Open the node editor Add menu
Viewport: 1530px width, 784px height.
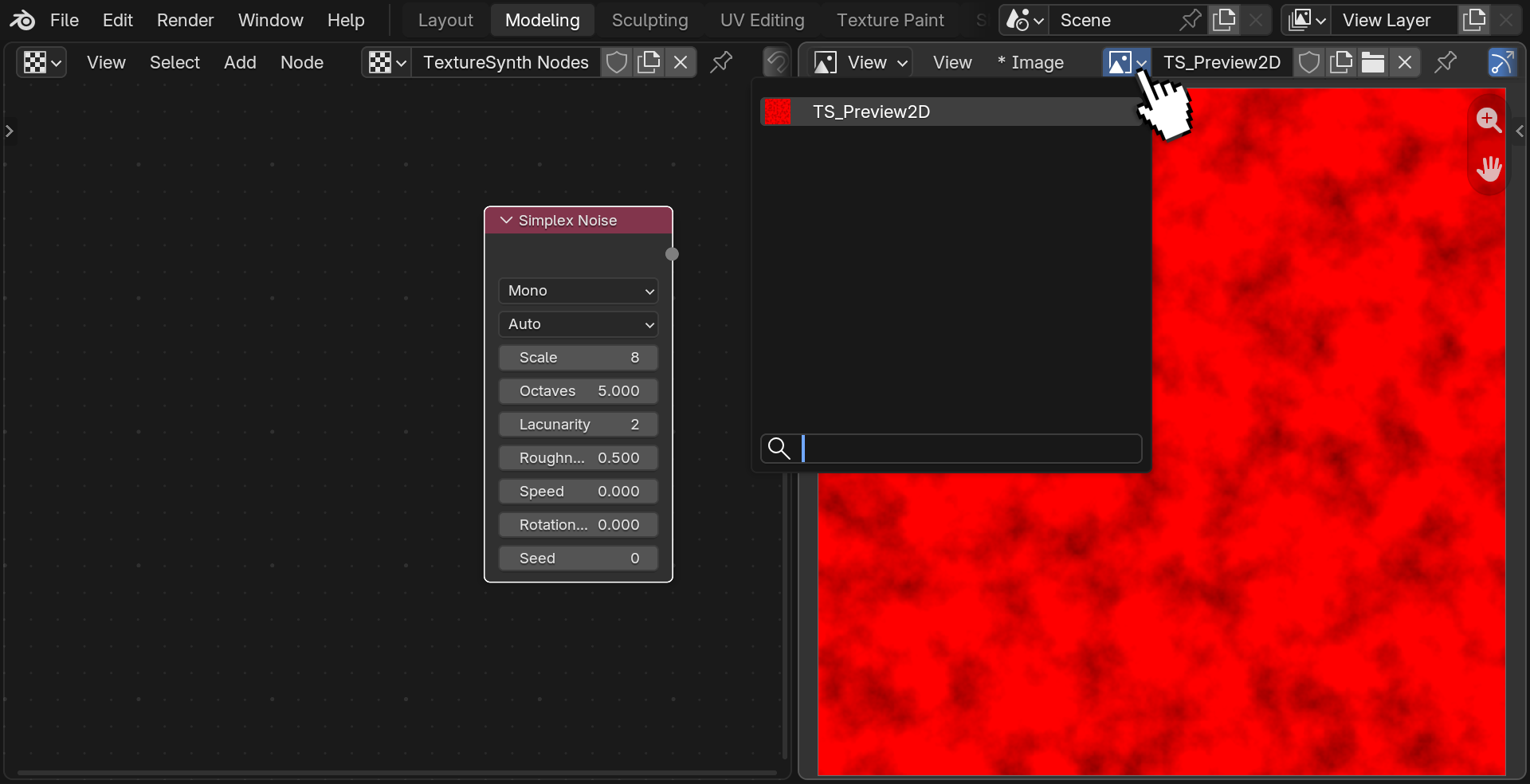(240, 62)
